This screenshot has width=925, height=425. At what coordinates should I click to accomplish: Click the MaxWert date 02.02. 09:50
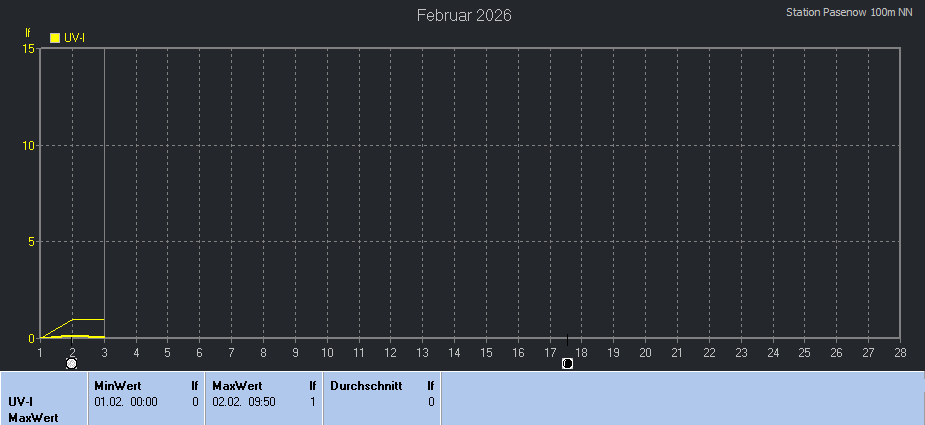244,401
